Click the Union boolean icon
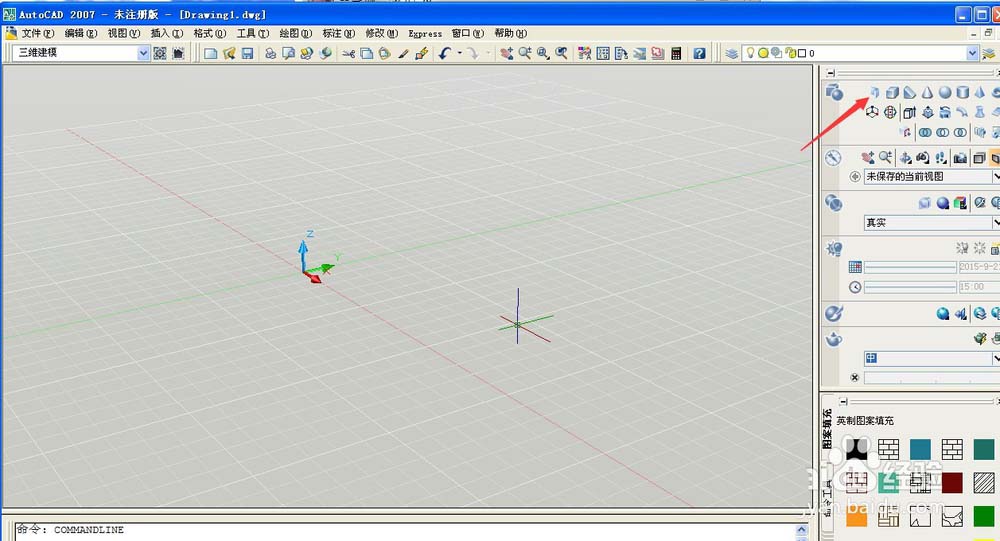1000x541 pixels. point(925,132)
